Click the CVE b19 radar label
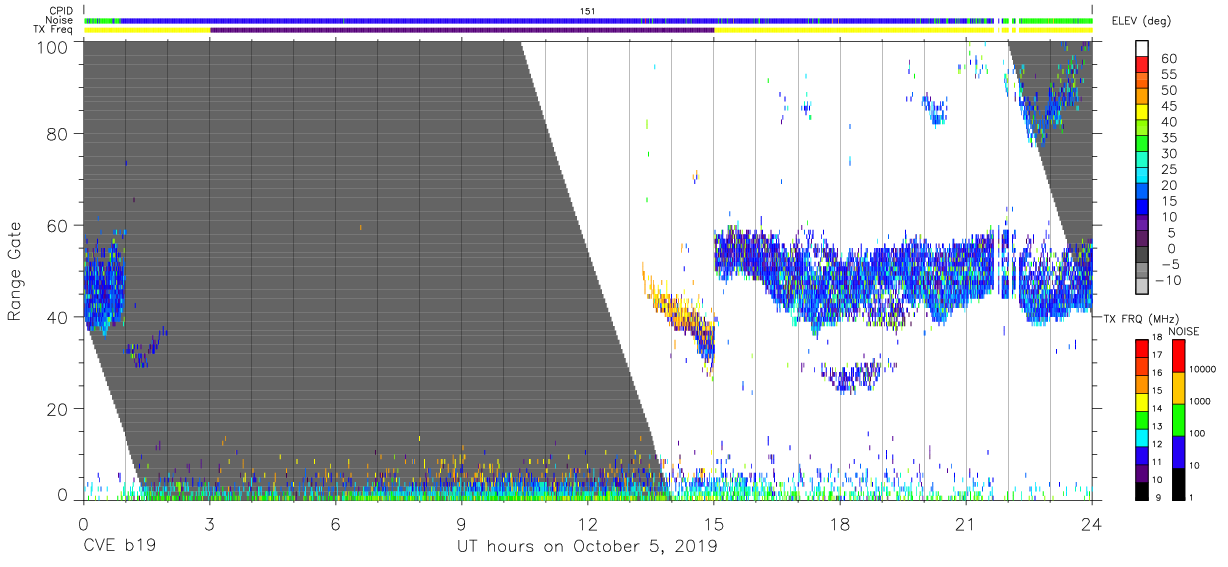 pos(118,547)
